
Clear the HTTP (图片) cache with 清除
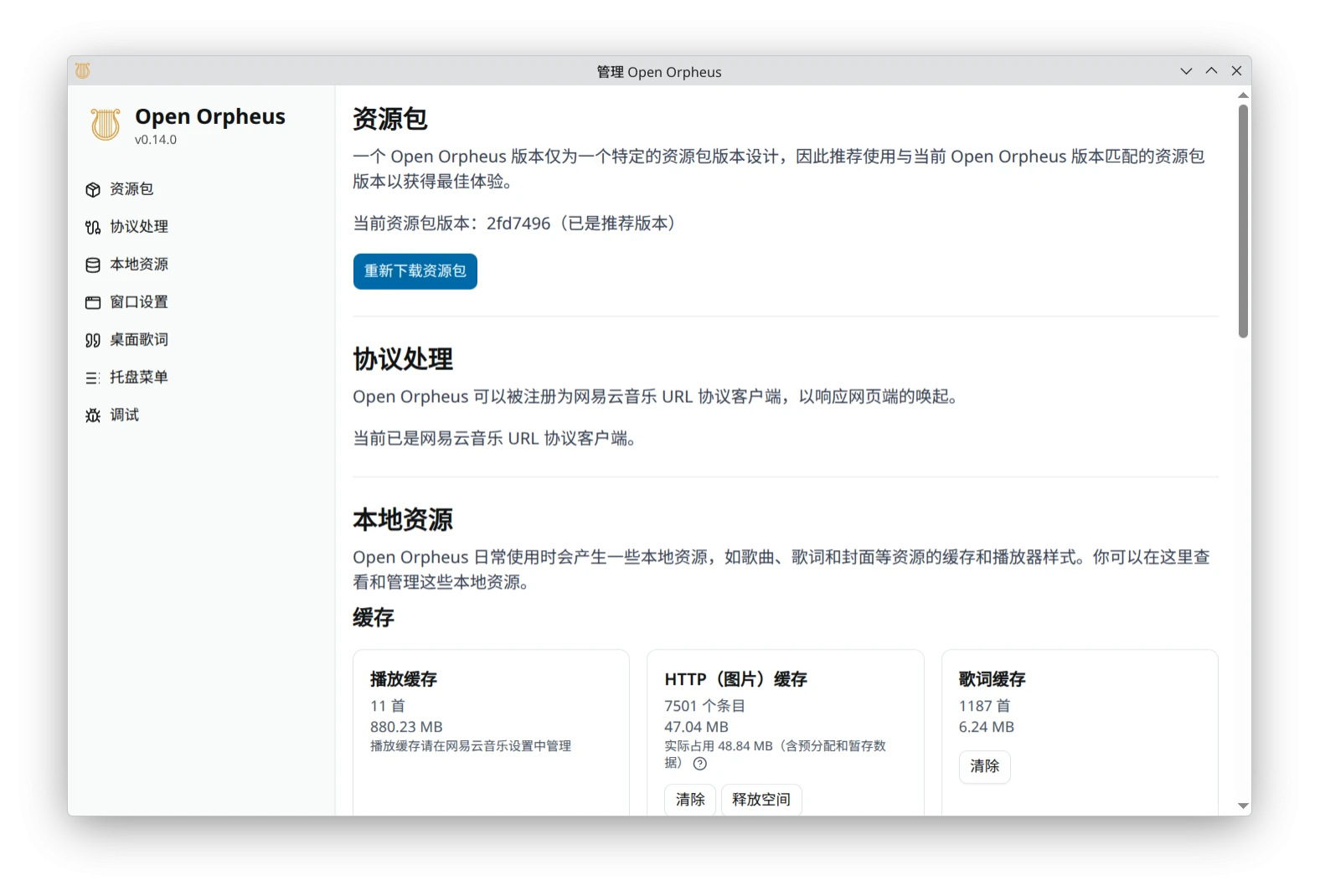690,800
